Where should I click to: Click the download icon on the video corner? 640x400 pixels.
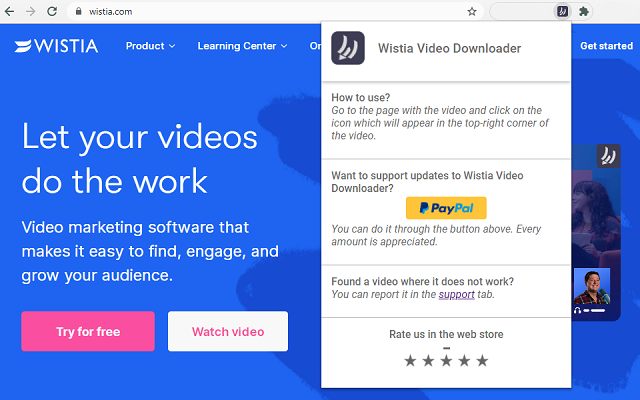pos(609,156)
